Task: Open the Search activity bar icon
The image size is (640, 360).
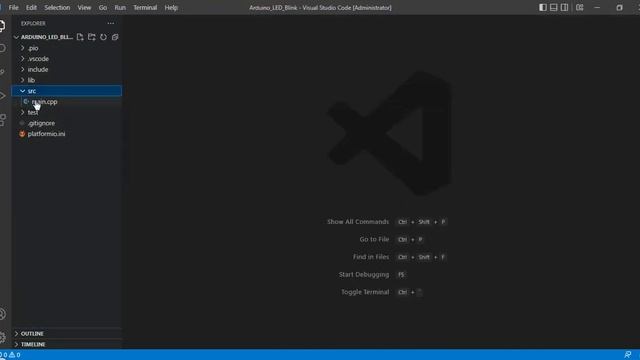Action: click(2, 48)
